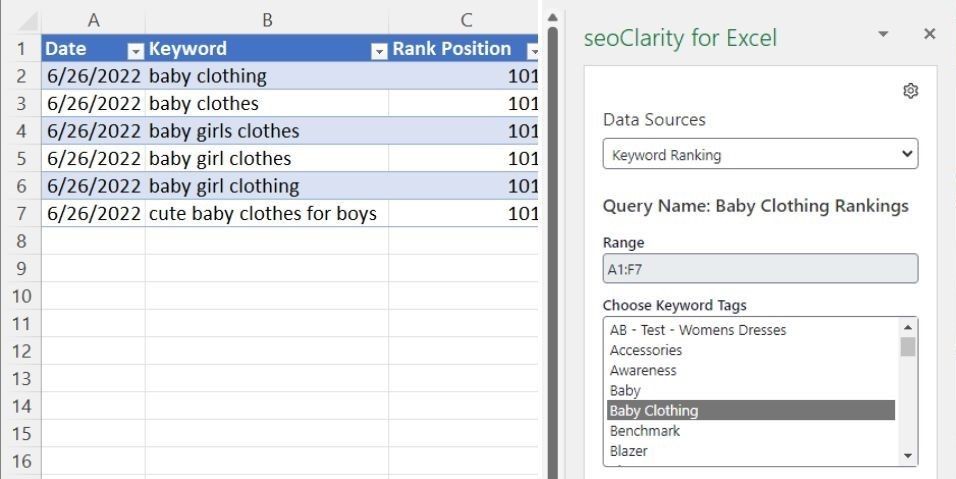Select the Blazer keyword tag
This screenshot has width=956, height=479.
coord(629,450)
